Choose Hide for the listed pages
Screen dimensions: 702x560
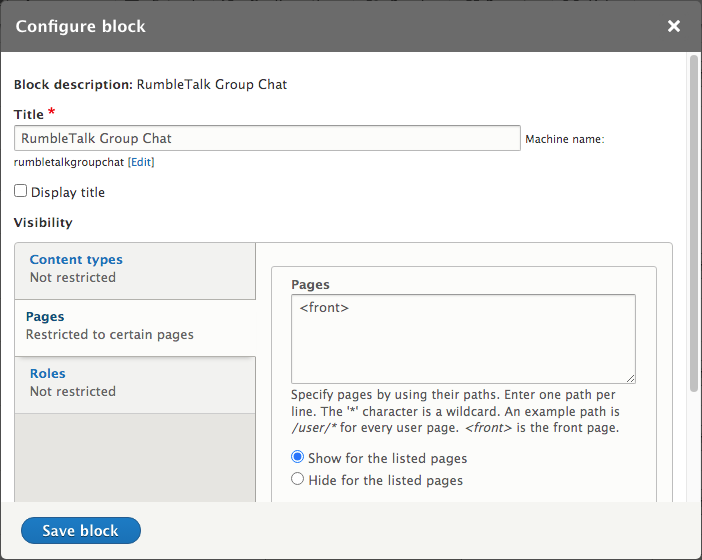click(x=298, y=480)
